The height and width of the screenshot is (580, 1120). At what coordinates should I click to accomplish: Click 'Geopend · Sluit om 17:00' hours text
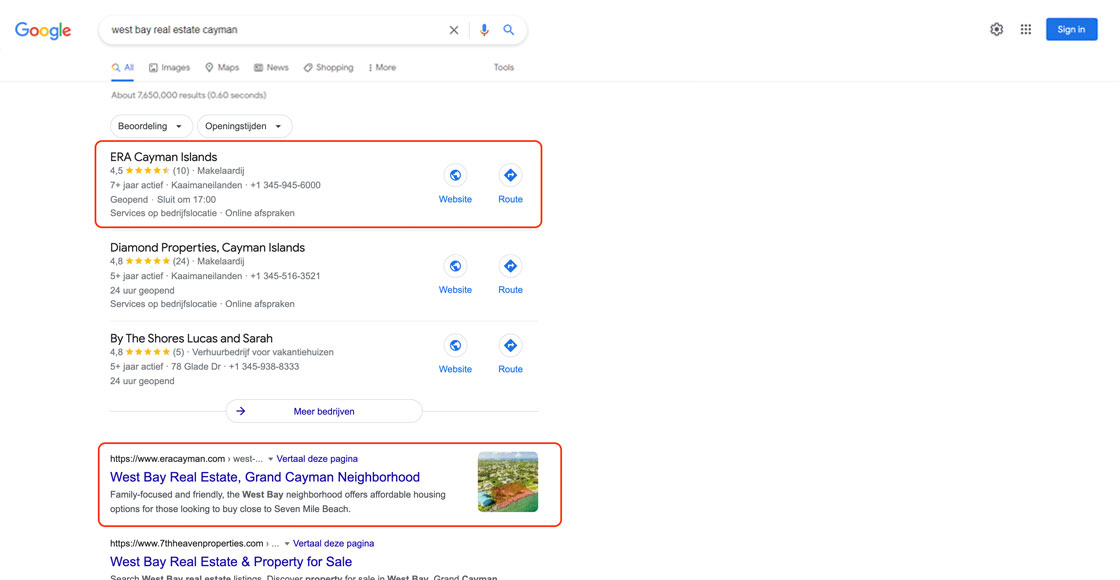(x=163, y=199)
